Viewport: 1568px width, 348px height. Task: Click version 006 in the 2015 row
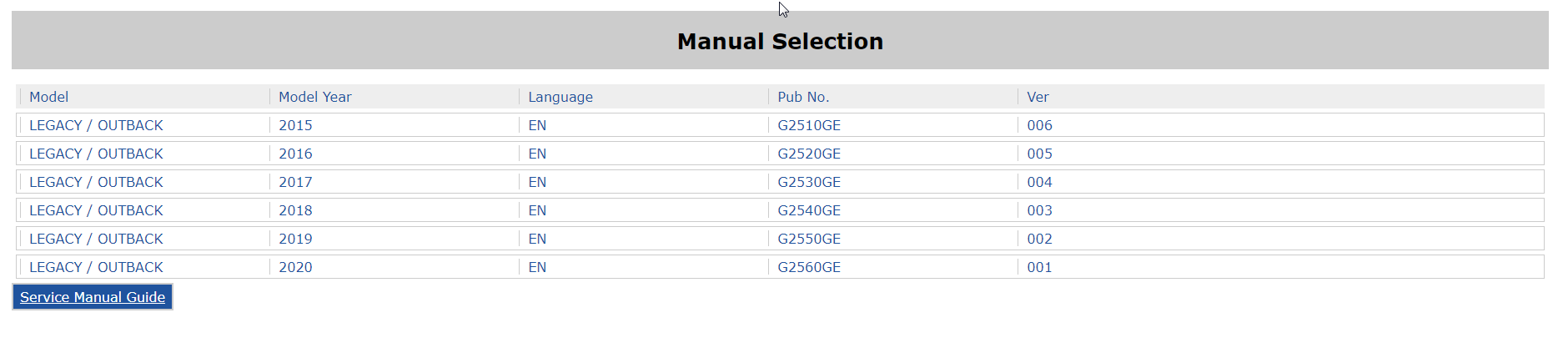1039,125
